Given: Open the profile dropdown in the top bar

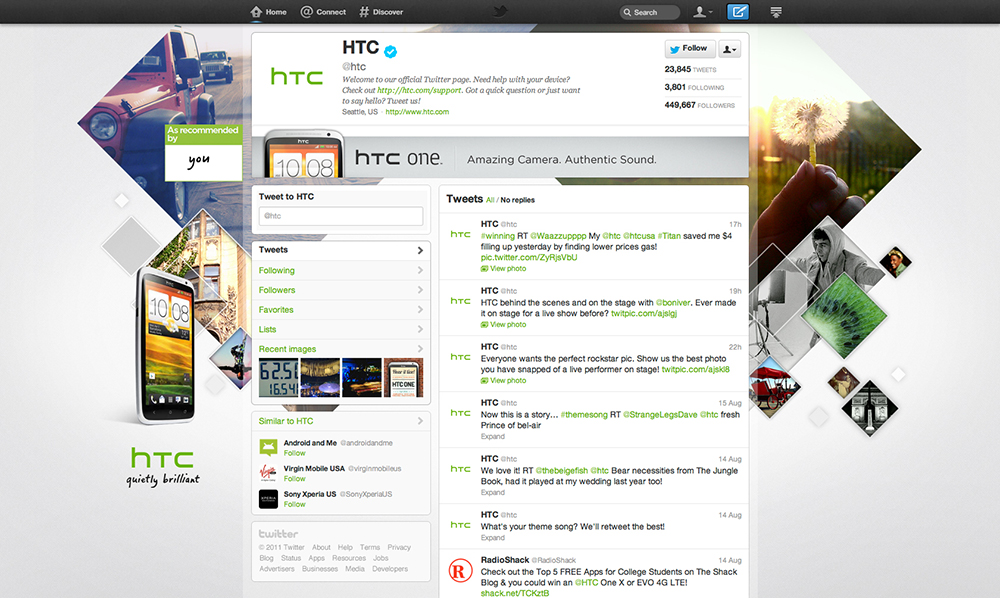Looking at the screenshot, I should tap(703, 12).
